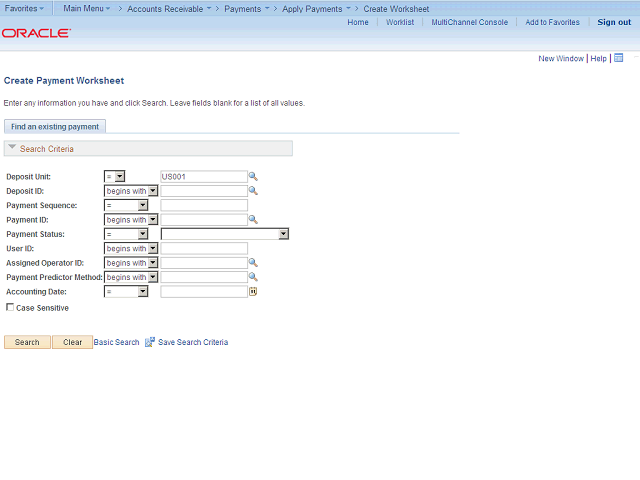640x480 pixels.
Task: Open Payment Sequence operator dropdown
Action: coord(126,205)
